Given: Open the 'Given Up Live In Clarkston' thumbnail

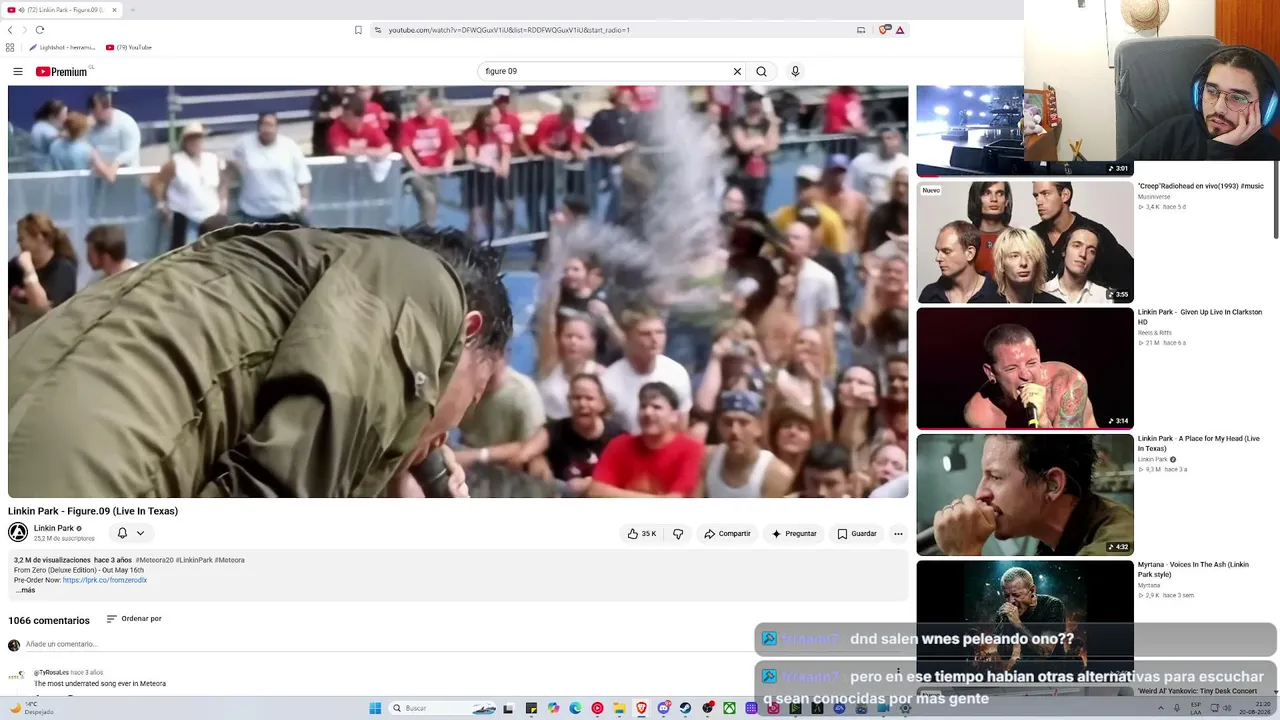Looking at the screenshot, I should point(1025,368).
